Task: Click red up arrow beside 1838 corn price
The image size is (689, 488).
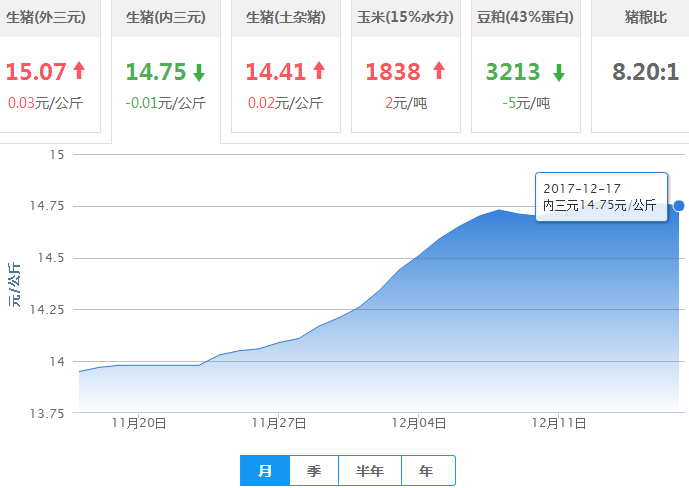Action: (438, 72)
